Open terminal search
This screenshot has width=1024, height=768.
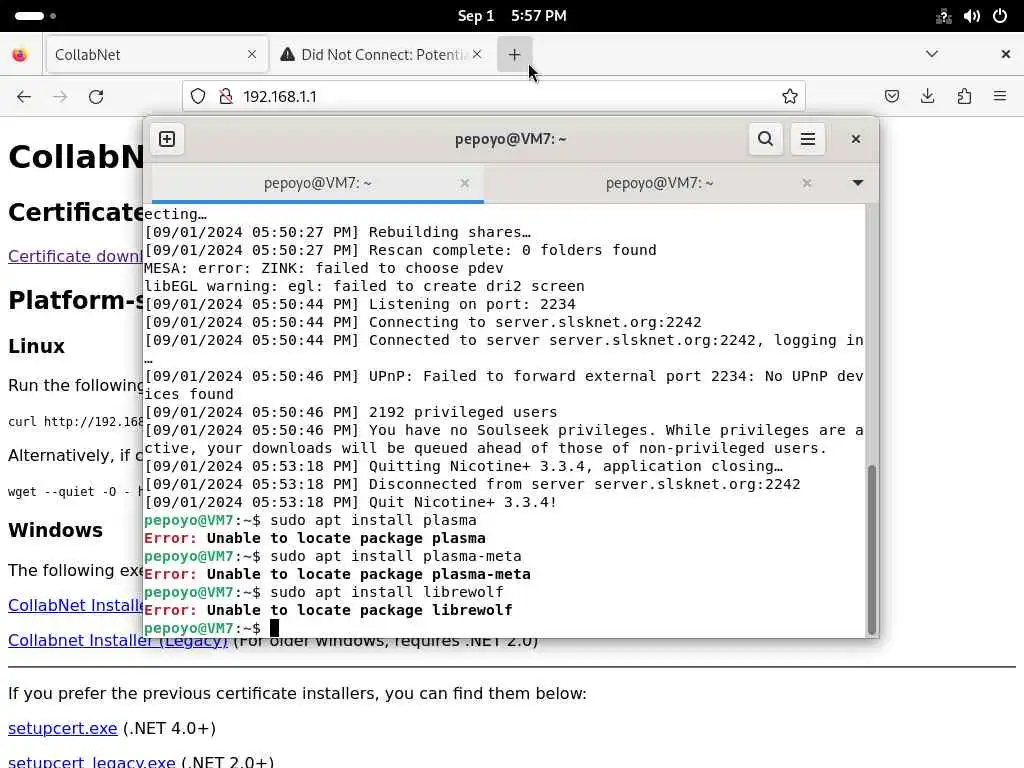pos(765,139)
